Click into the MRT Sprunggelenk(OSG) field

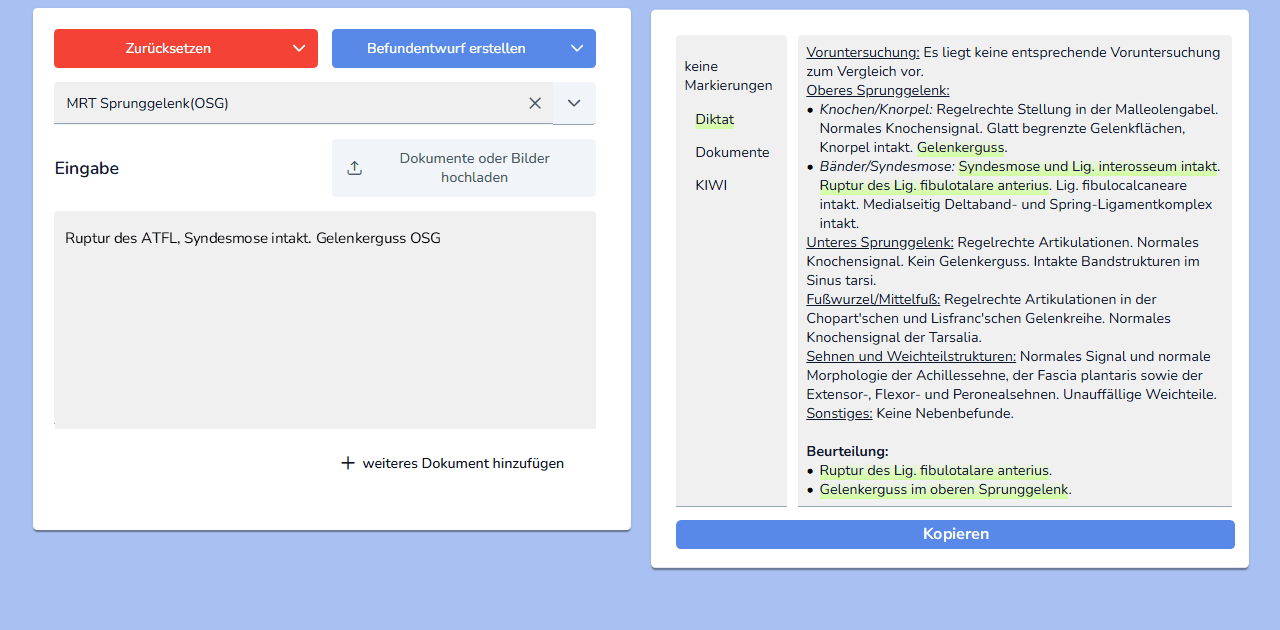click(x=290, y=103)
